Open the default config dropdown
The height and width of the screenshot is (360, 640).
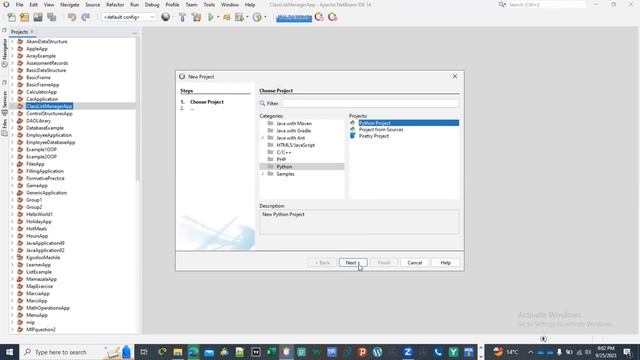[129, 17]
